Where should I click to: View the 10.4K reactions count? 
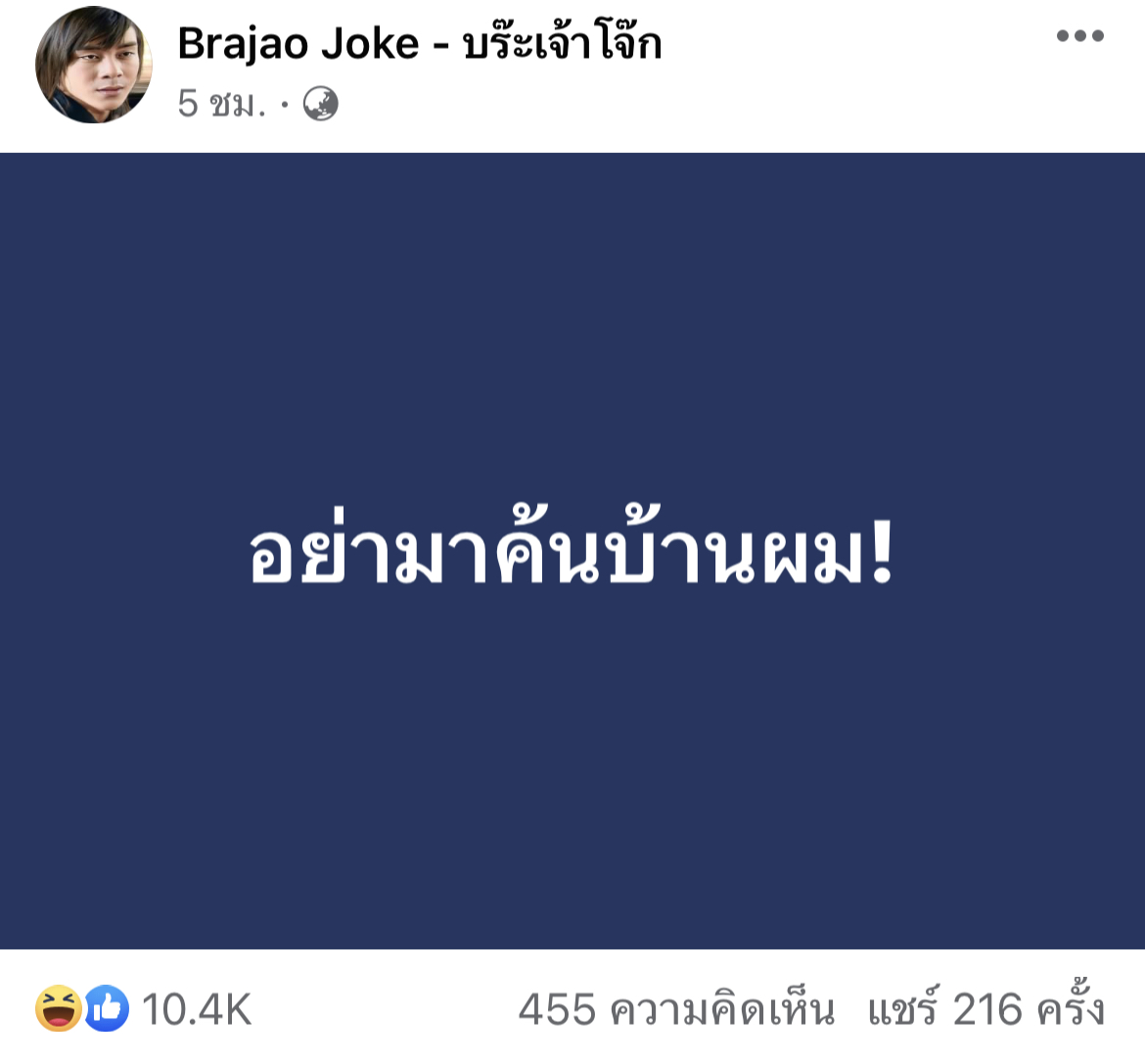(197, 1010)
